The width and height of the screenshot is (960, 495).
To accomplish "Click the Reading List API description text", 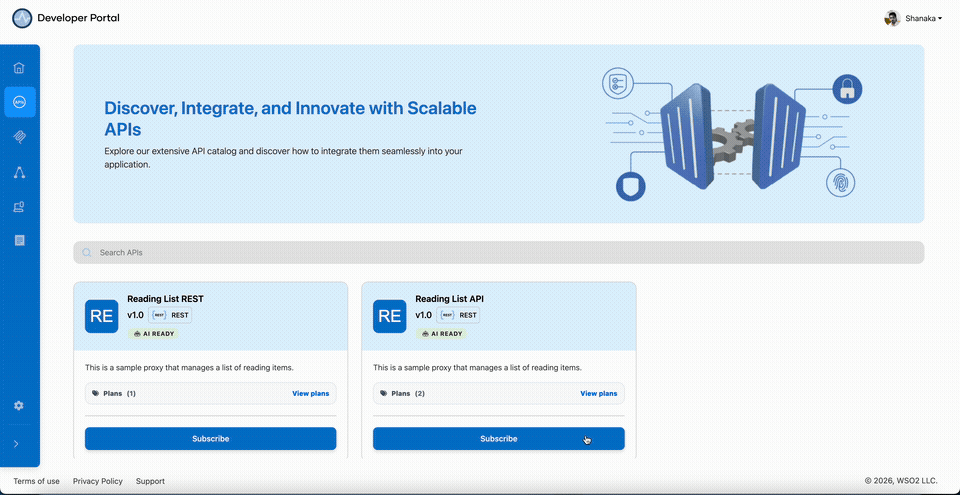I will point(478,368).
